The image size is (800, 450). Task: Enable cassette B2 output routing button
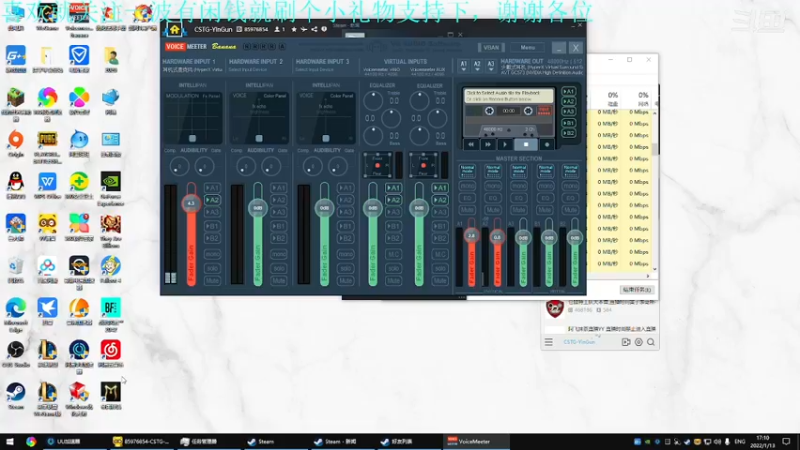(568, 133)
